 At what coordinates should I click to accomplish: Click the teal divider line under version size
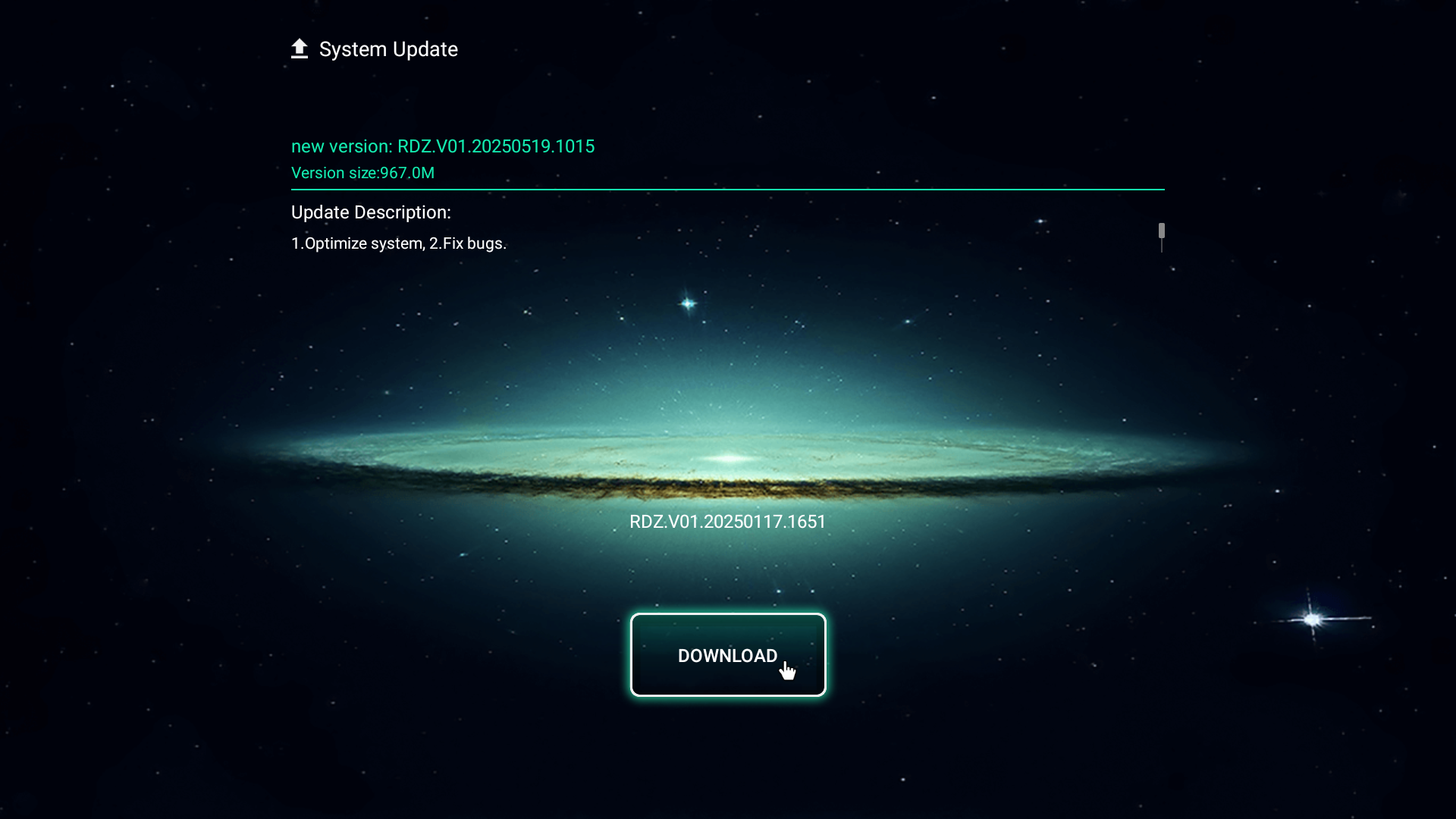pyautogui.click(x=728, y=190)
